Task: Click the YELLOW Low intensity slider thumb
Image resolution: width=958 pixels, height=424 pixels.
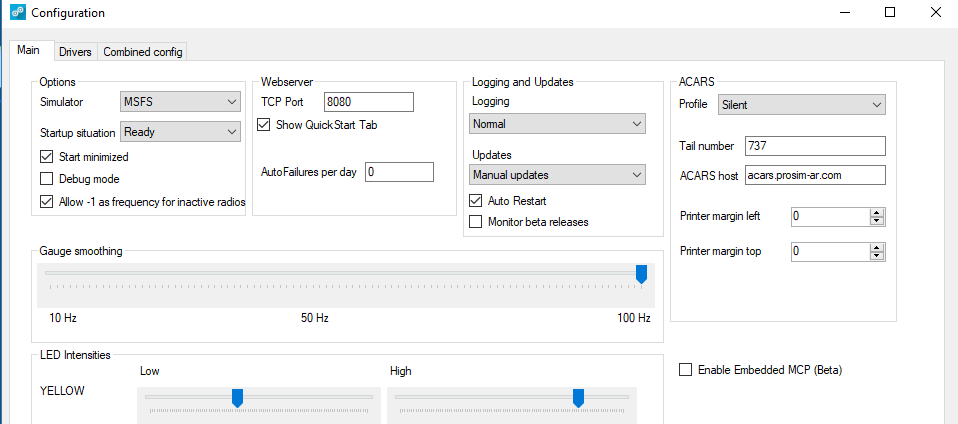Action: tap(238, 398)
